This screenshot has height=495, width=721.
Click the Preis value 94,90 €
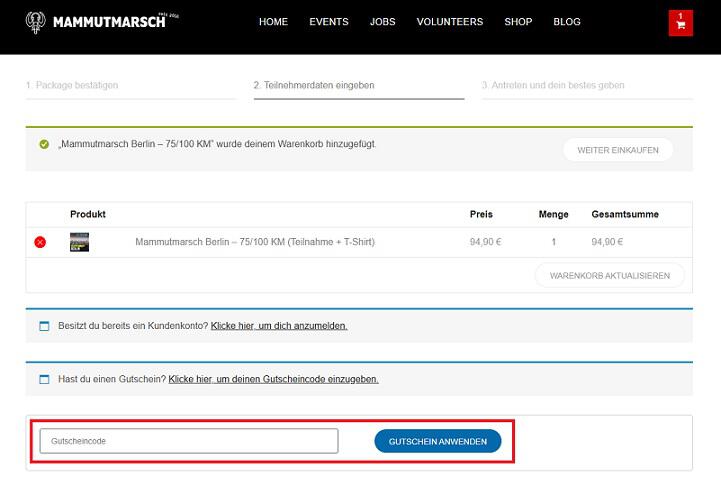pyautogui.click(x=485, y=242)
